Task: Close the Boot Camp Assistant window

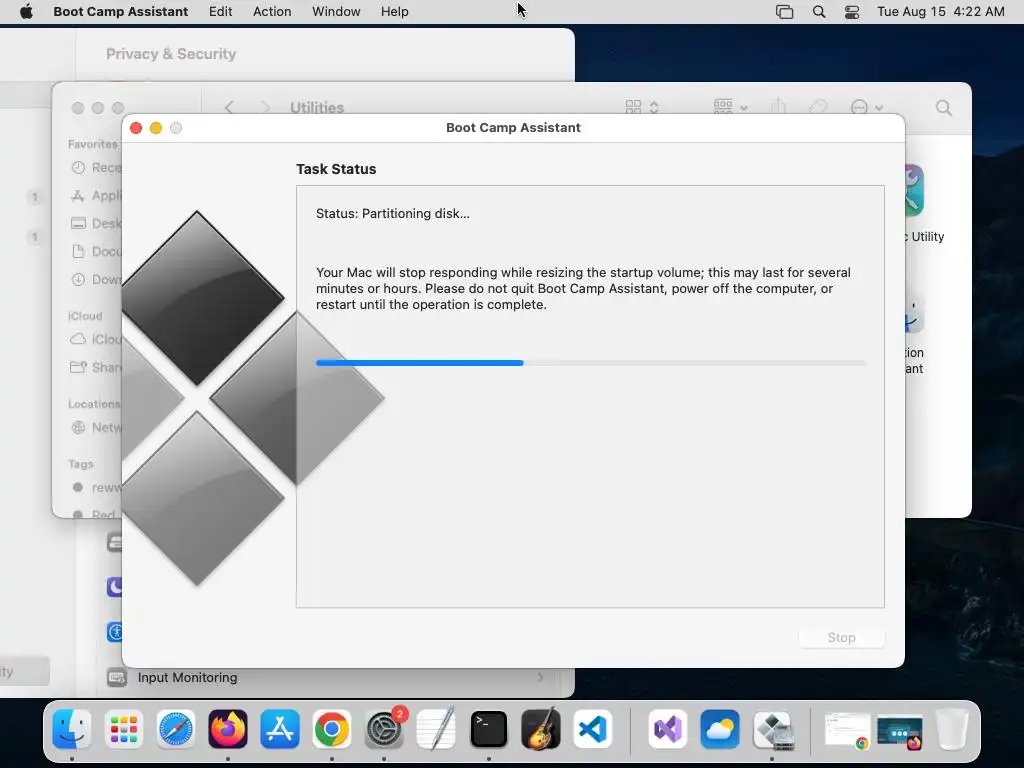Action: coord(136,128)
